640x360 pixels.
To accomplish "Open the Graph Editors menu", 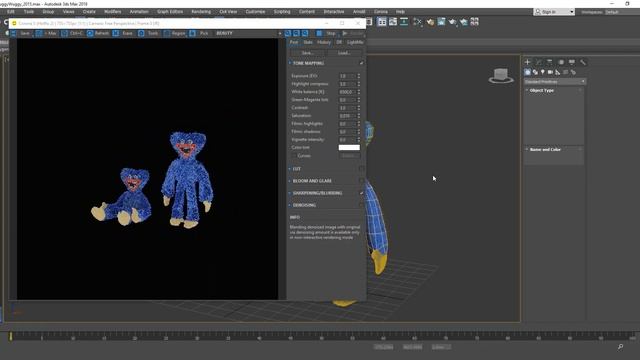I will tap(170, 12).
